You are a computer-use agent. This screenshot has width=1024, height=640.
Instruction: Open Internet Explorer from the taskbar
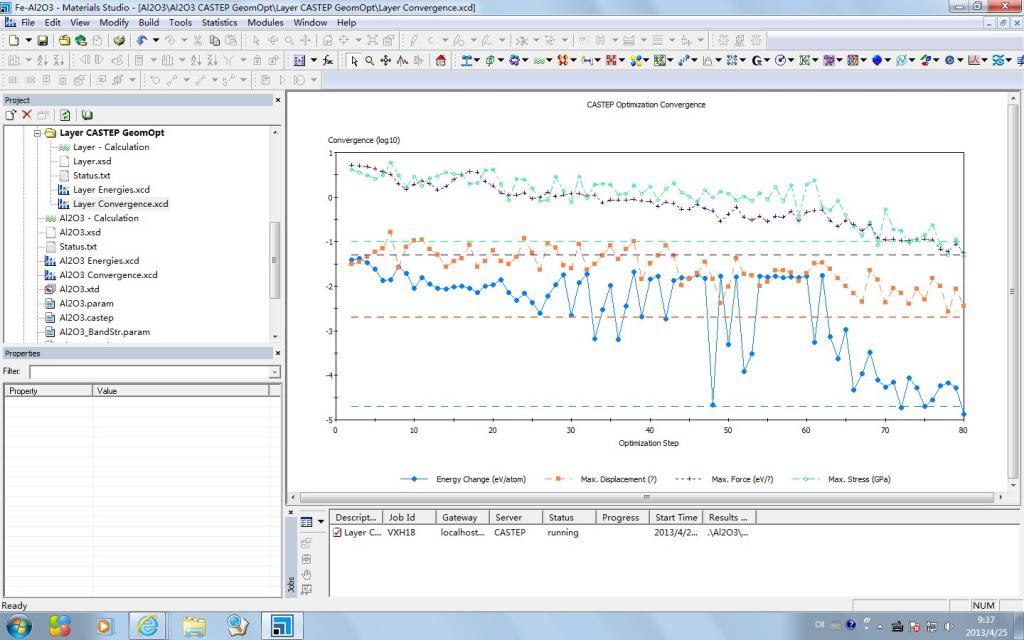pyautogui.click(x=148, y=626)
